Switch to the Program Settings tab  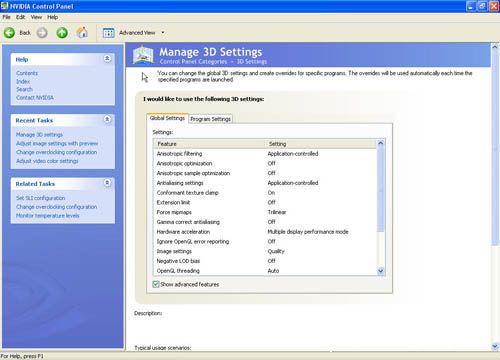pyautogui.click(x=210, y=119)
